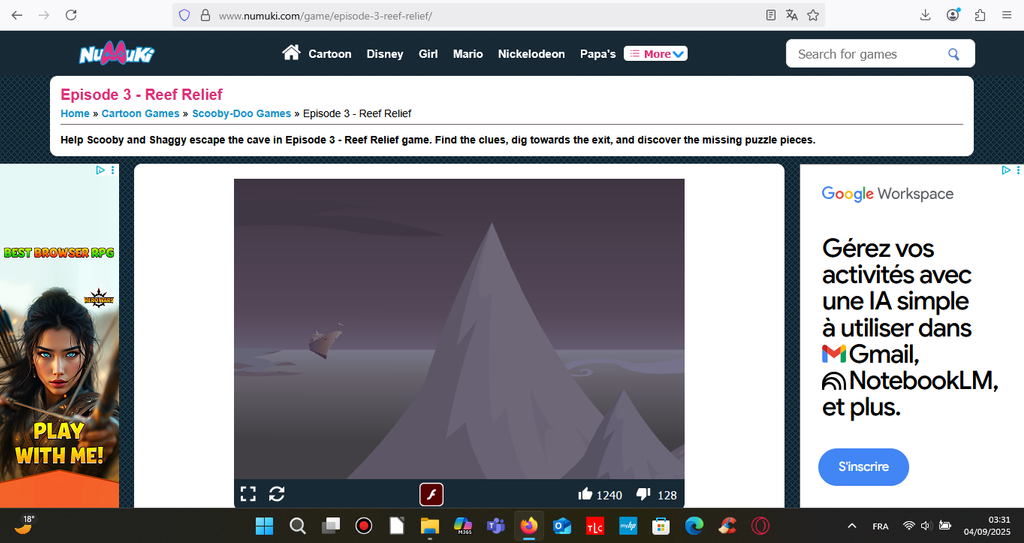
Task: Click the search magnifier icon
Action: coord(954,54)
